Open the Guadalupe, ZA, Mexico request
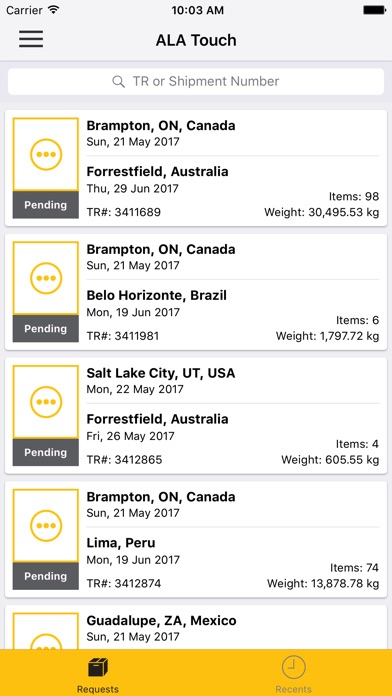The height and width of the screenshot is (696, 392). [x=196, y=627]
